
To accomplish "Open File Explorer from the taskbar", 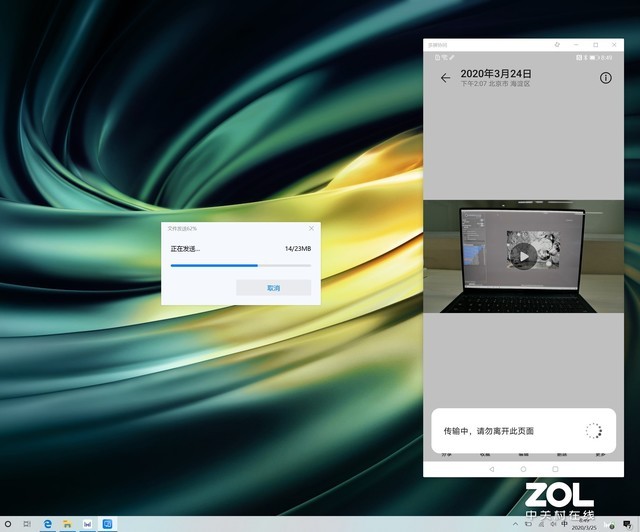I will coord(67,523).
